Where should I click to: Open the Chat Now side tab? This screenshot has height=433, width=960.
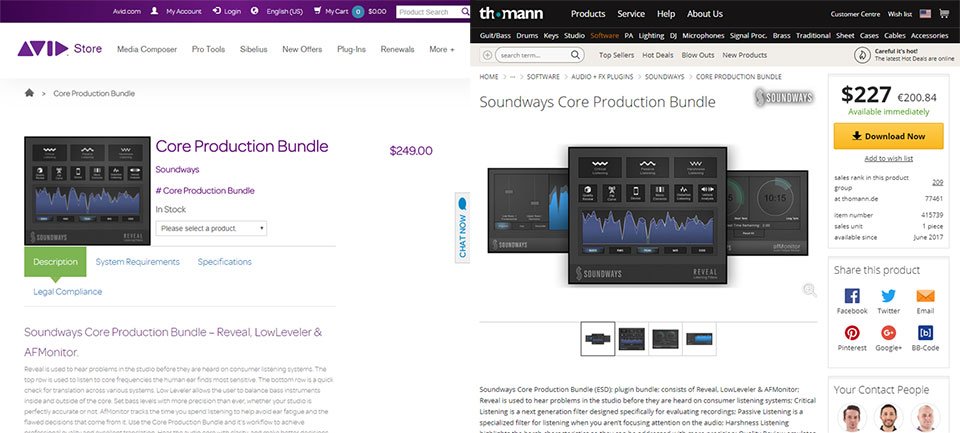tap(462, 227)
